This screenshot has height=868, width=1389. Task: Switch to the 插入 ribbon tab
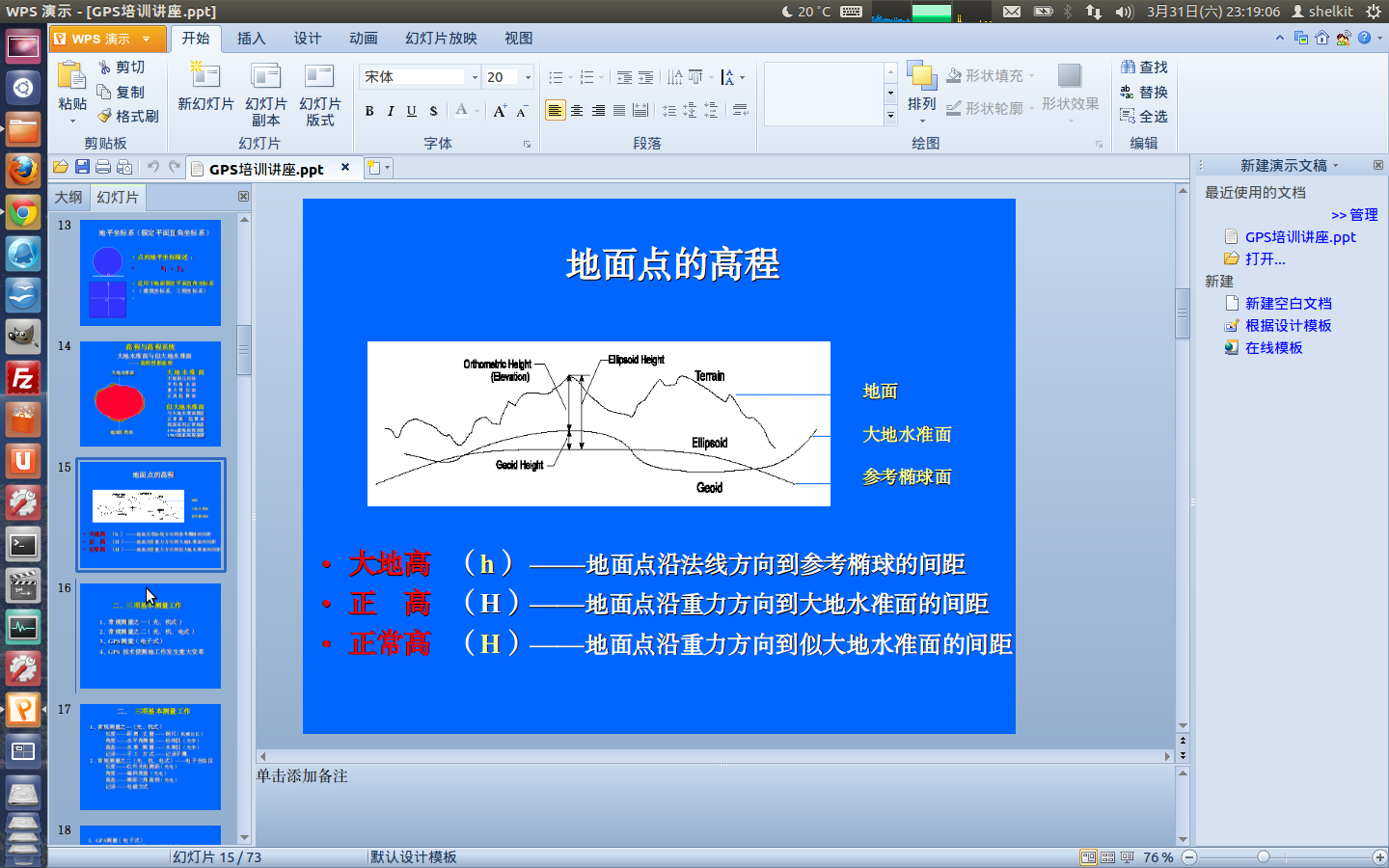[251, 39]
